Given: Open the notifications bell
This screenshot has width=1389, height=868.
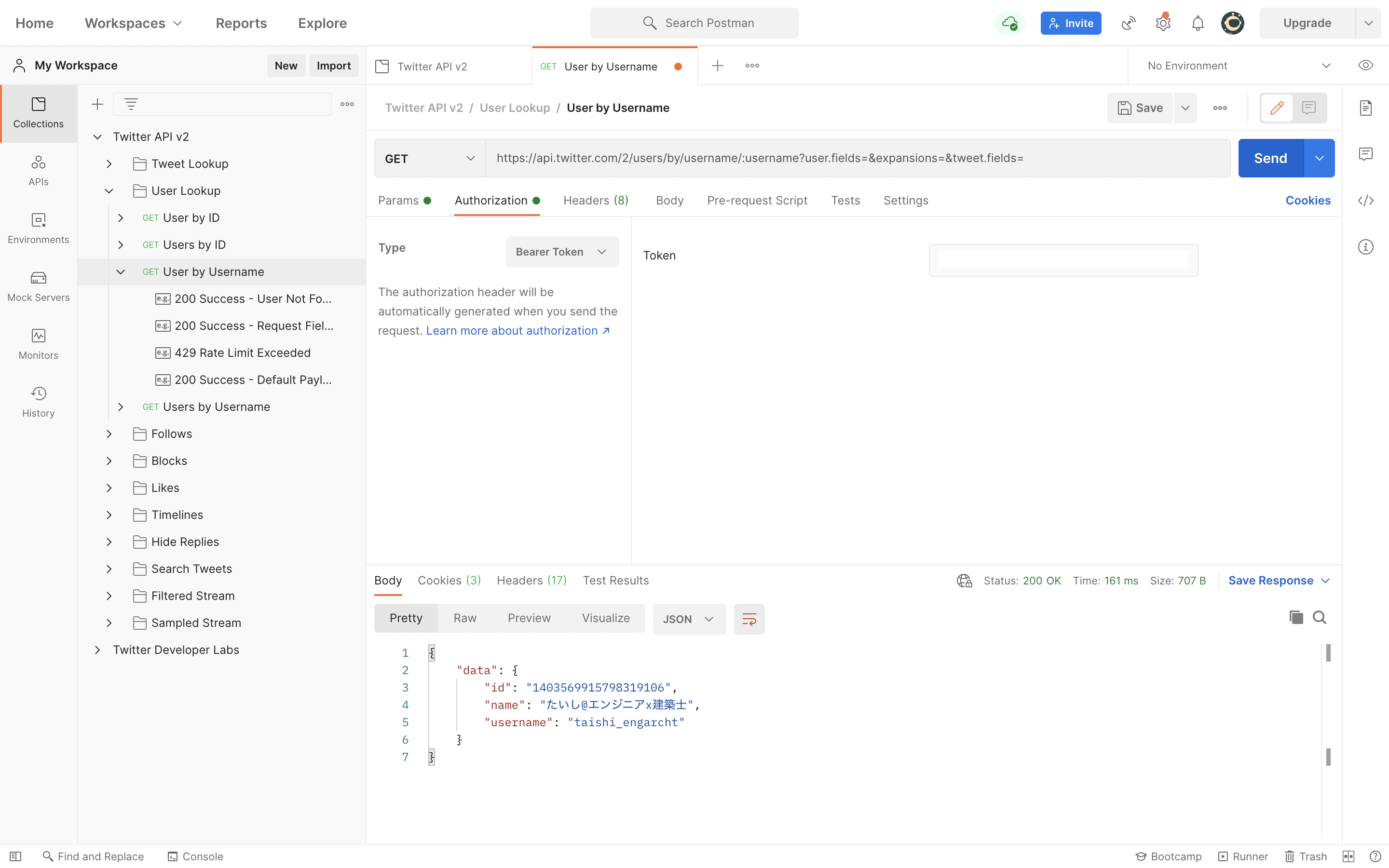Looking at the screenshot, I should [1198, 23].
